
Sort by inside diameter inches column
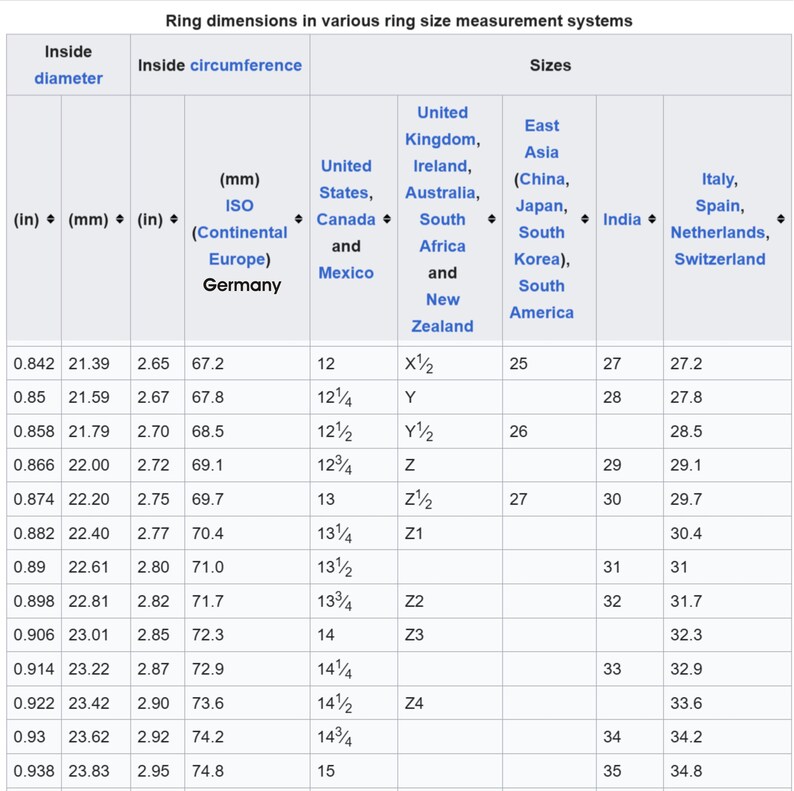point(50,219)
